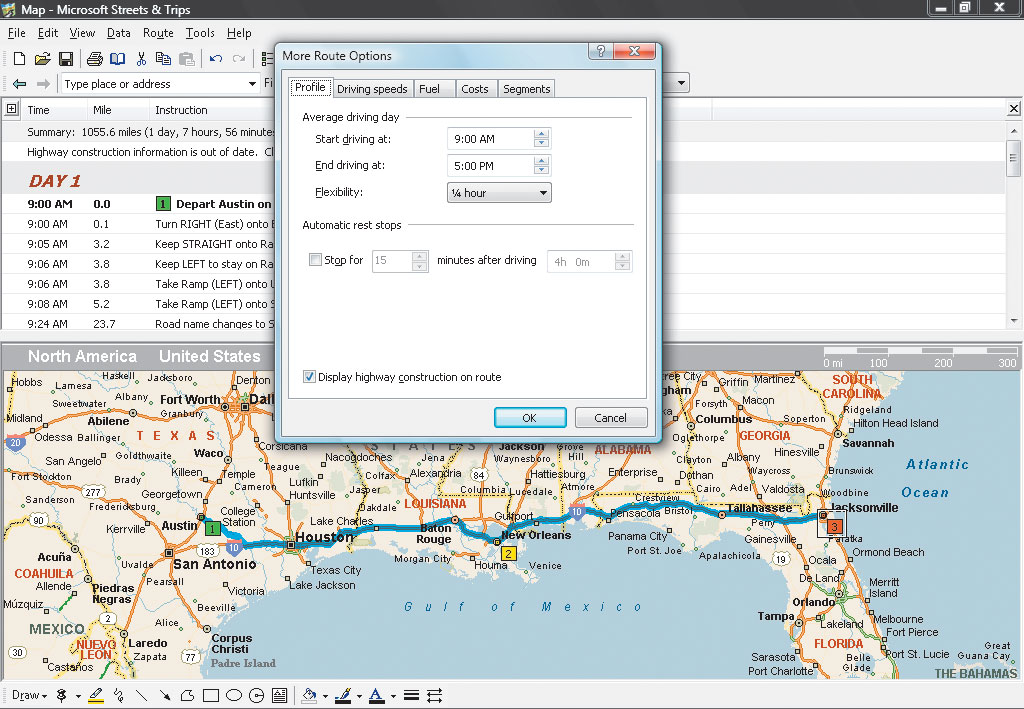Cut using the scissors icon
Viewport: 1024px width, 709px height.
[x=141, y=59]
